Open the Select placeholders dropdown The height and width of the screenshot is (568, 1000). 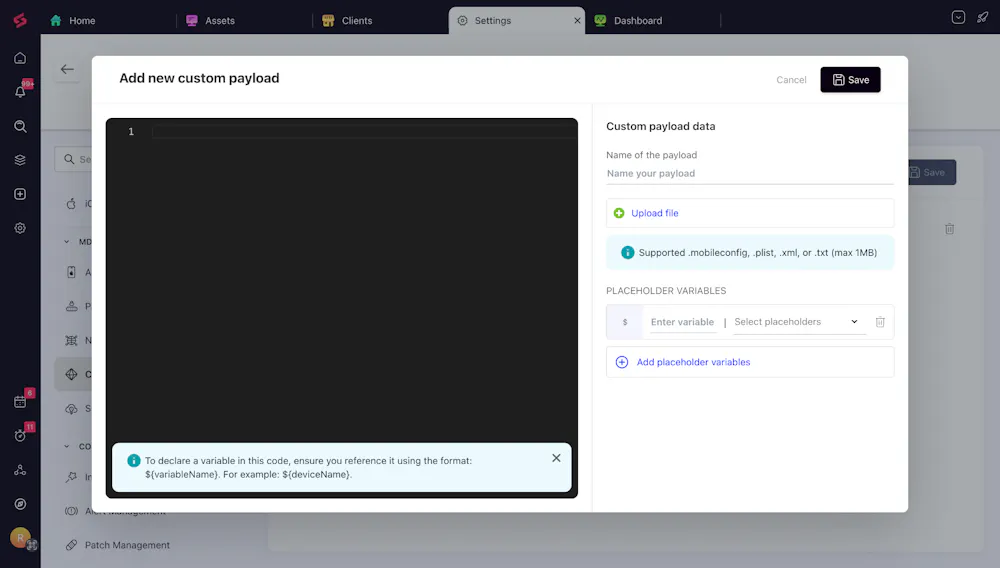797,322
